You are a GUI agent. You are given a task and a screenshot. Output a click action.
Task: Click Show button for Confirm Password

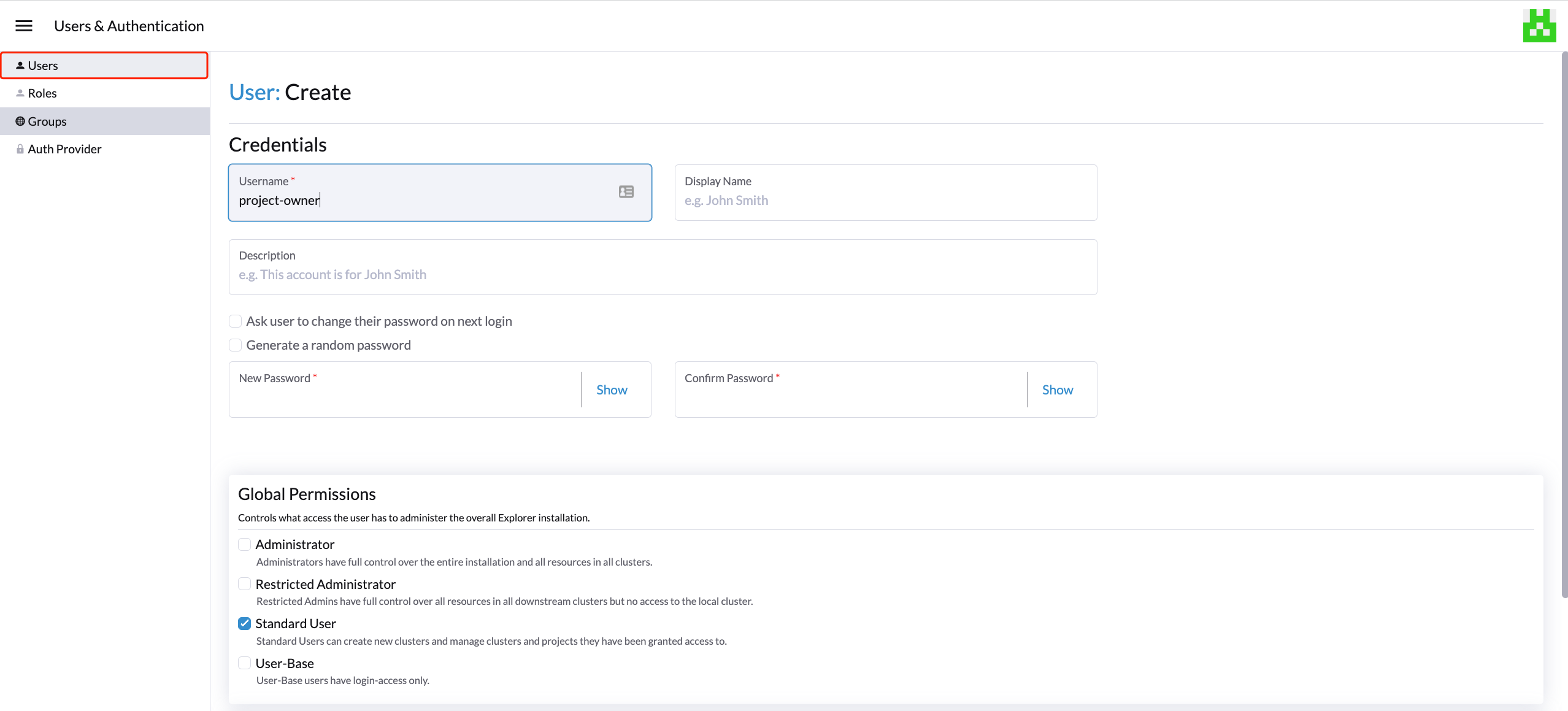(x=1057, y=389)
